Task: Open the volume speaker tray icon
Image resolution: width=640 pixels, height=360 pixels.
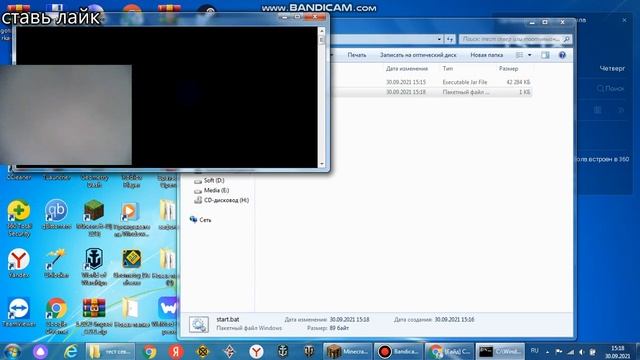Action: 582,352
